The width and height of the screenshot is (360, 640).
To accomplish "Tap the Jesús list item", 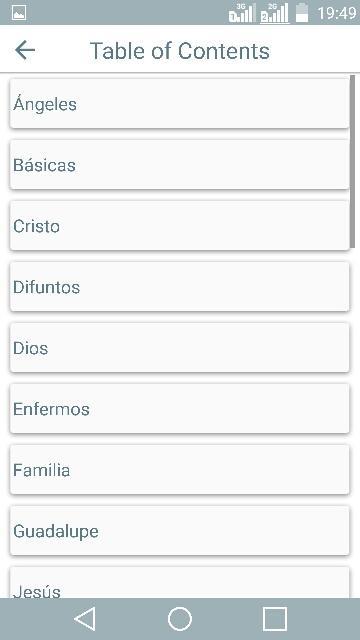I will [180, 582].
